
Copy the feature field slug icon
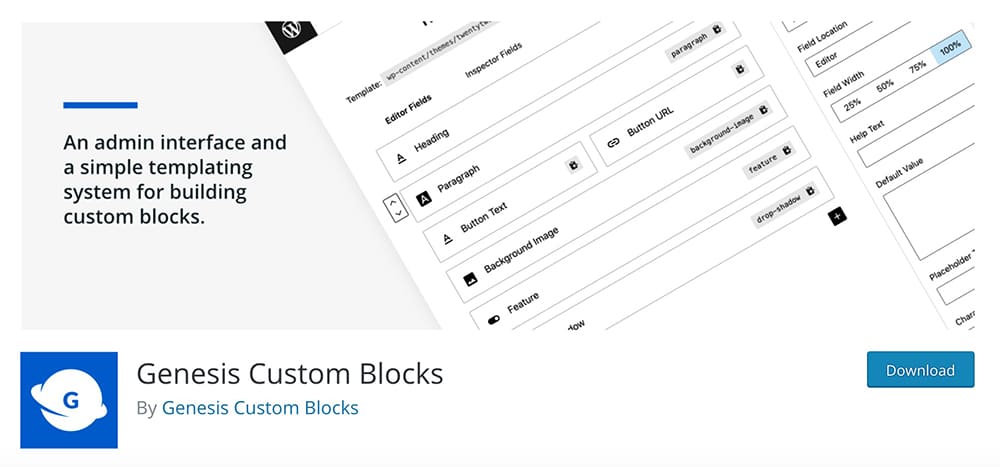click(787, 151)
